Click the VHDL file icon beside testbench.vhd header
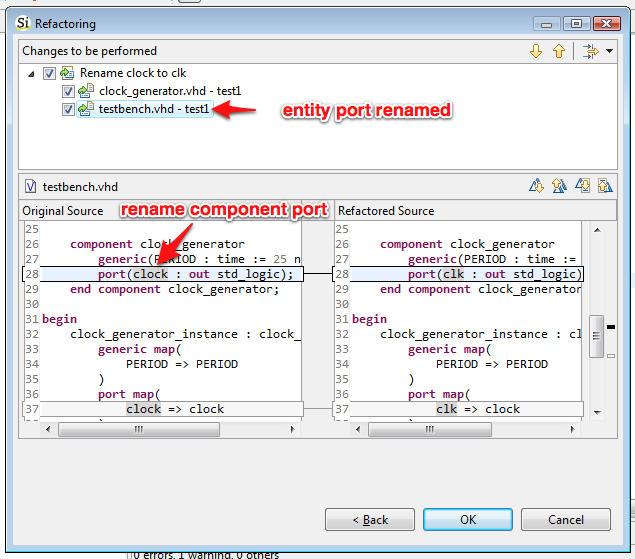The height and width of the screenshot is (559, 635). click(x=31, y=187)
